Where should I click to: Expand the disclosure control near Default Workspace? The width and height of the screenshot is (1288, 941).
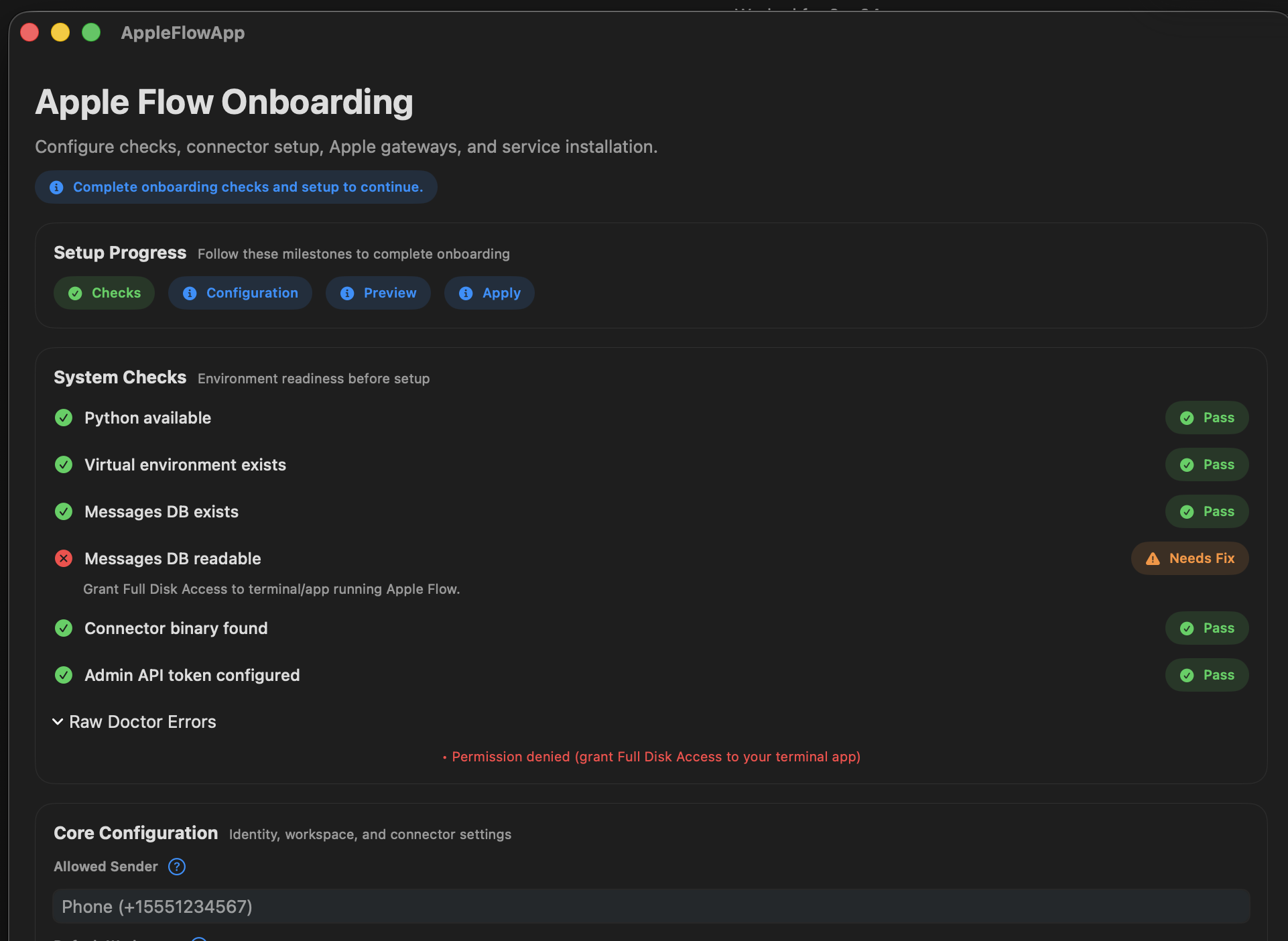click(198, 938)
